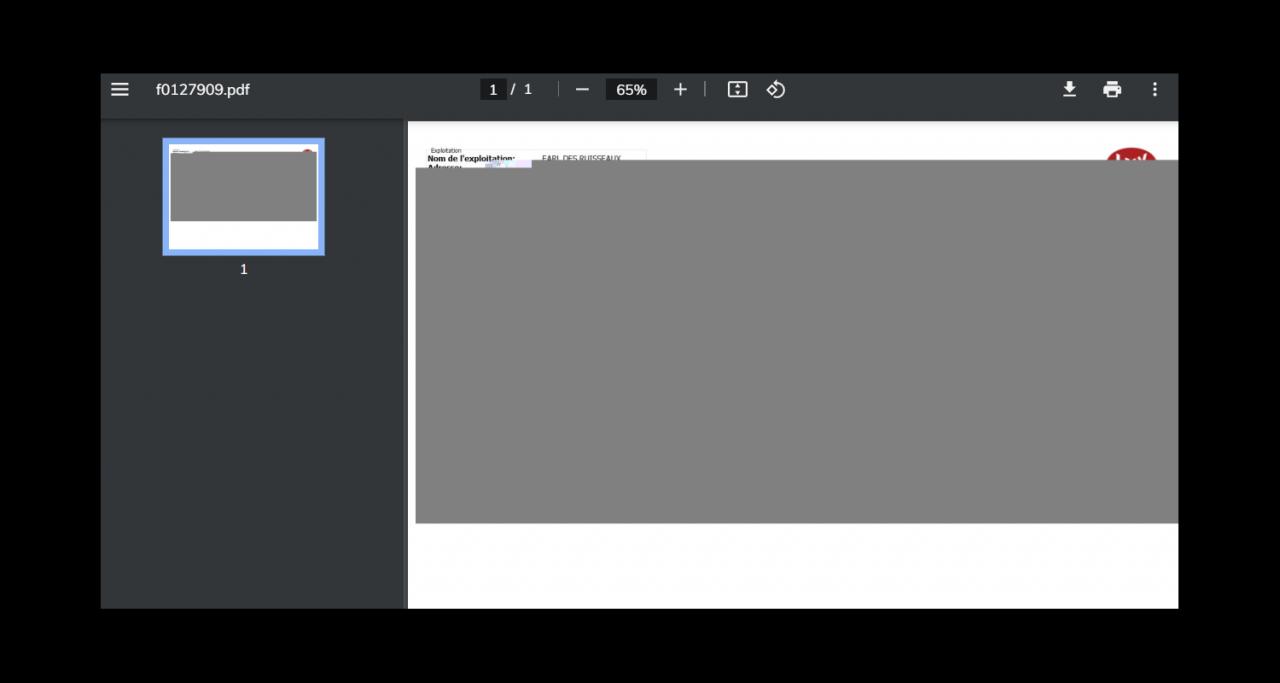The image size is (1280, 683).
Task: Click the fit to page icon
Action: point(737,89)
